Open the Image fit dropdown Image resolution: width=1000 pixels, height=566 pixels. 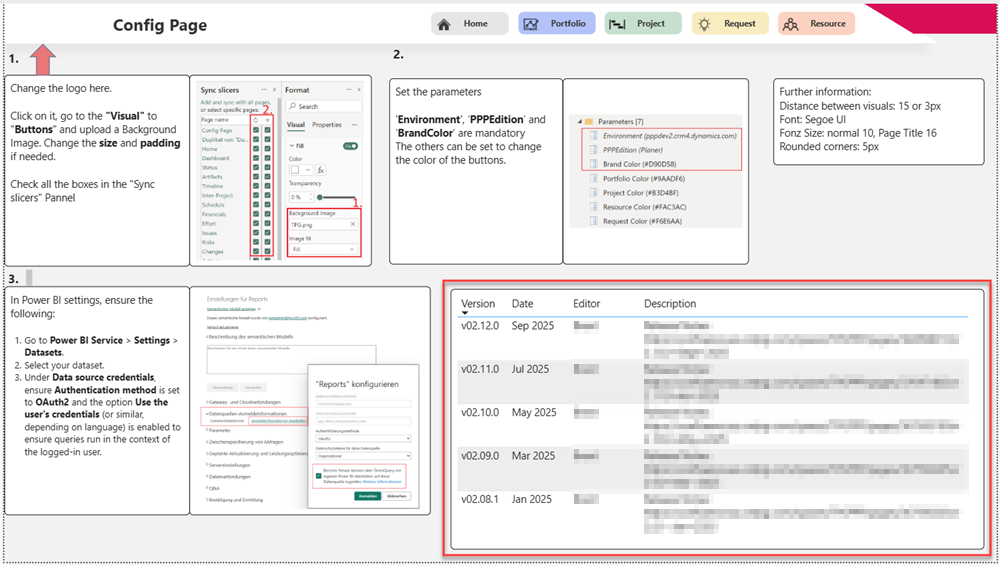coord(323,249)
